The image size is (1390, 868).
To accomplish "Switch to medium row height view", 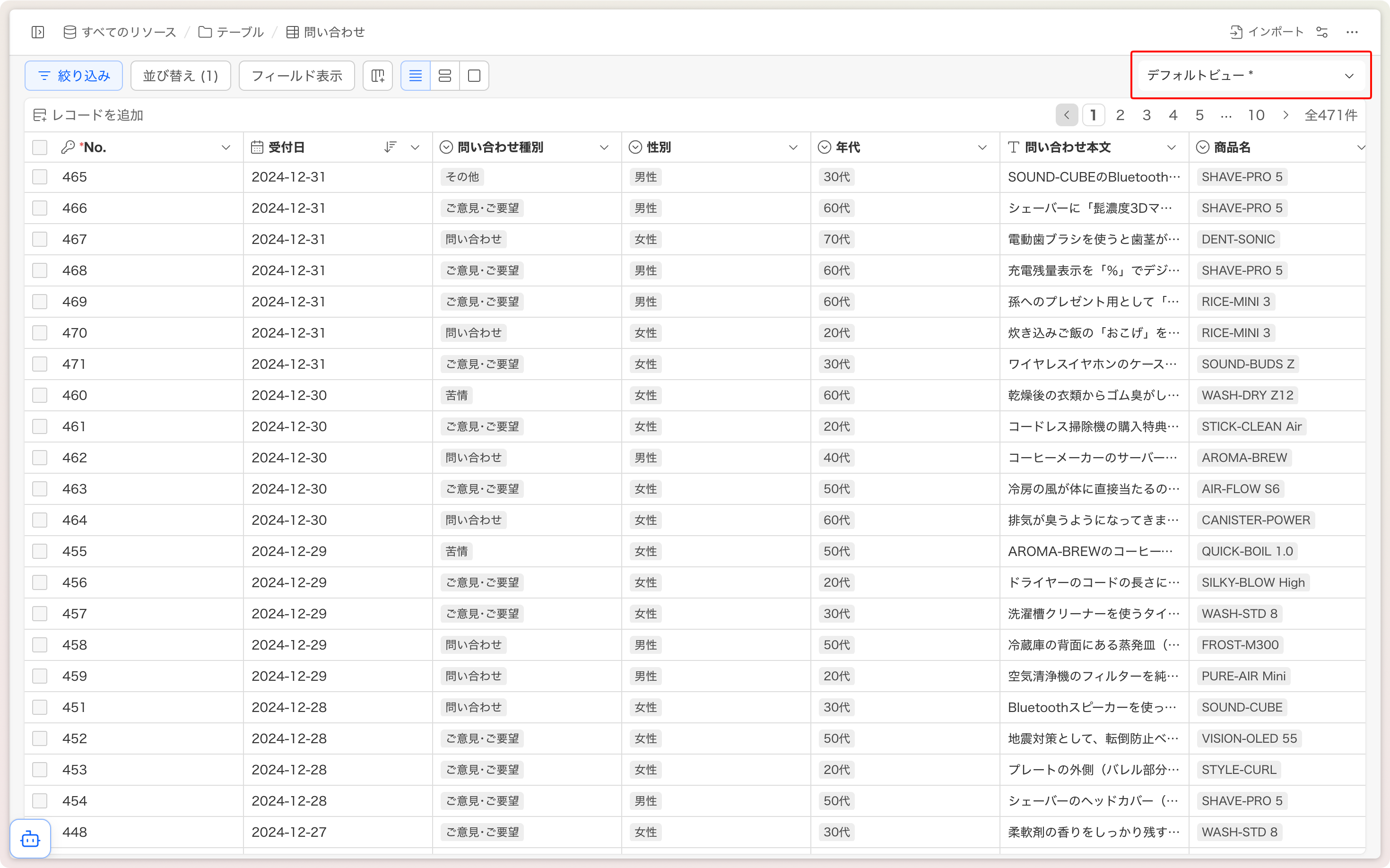I will [445, 76].
